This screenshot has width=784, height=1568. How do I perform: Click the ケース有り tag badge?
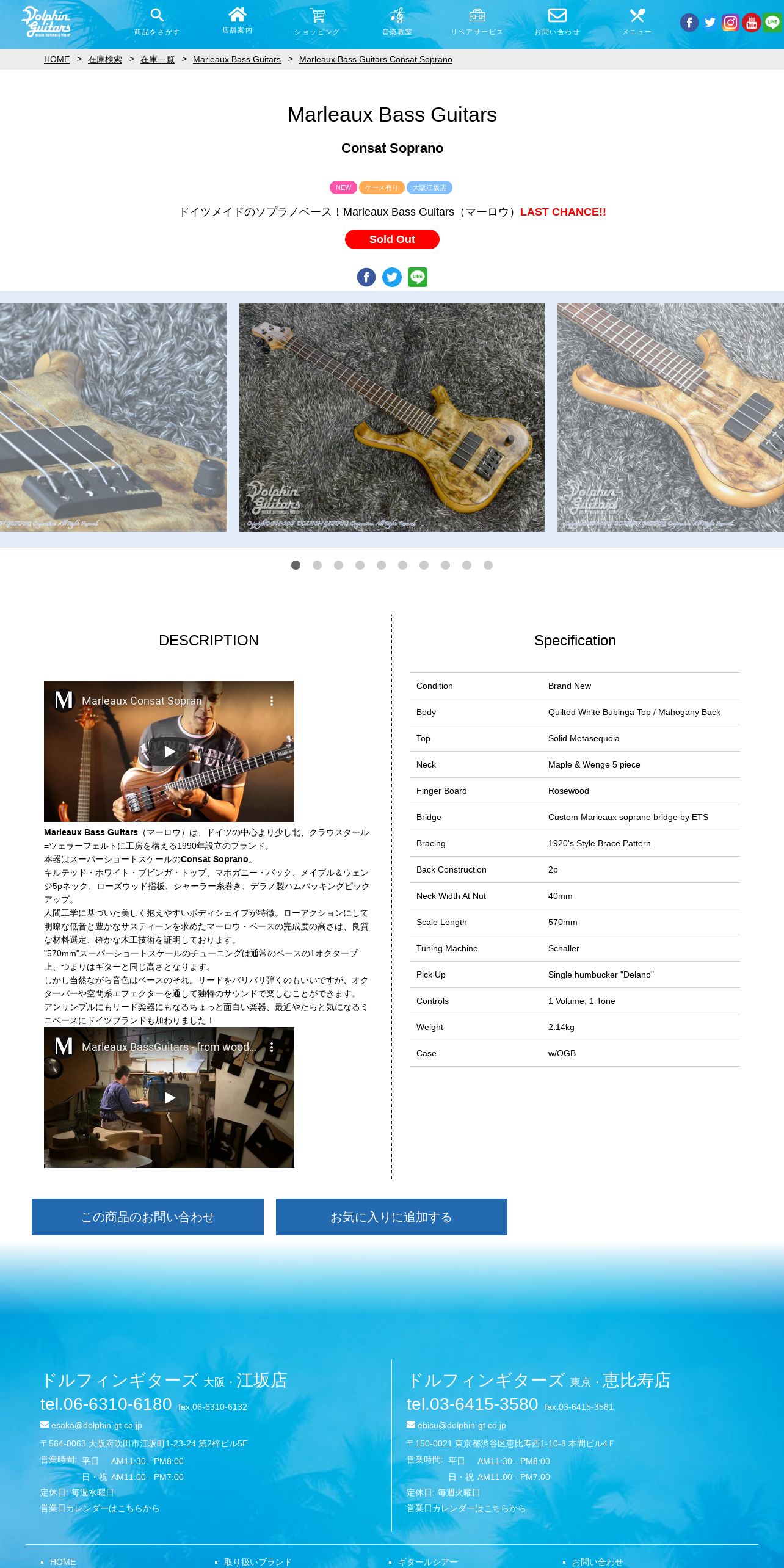click(x=382, y=187)
